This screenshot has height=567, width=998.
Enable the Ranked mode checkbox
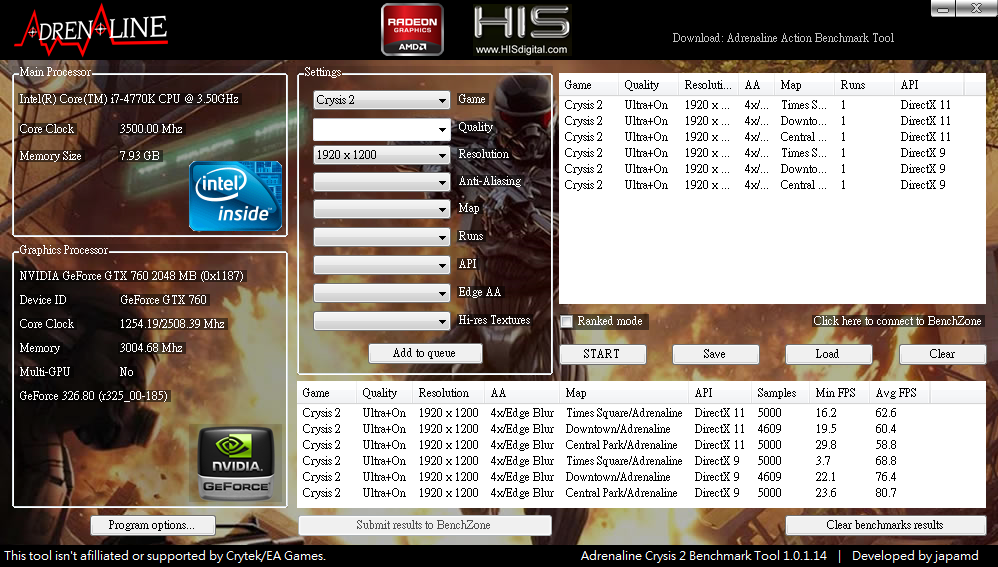click(567, 322)
